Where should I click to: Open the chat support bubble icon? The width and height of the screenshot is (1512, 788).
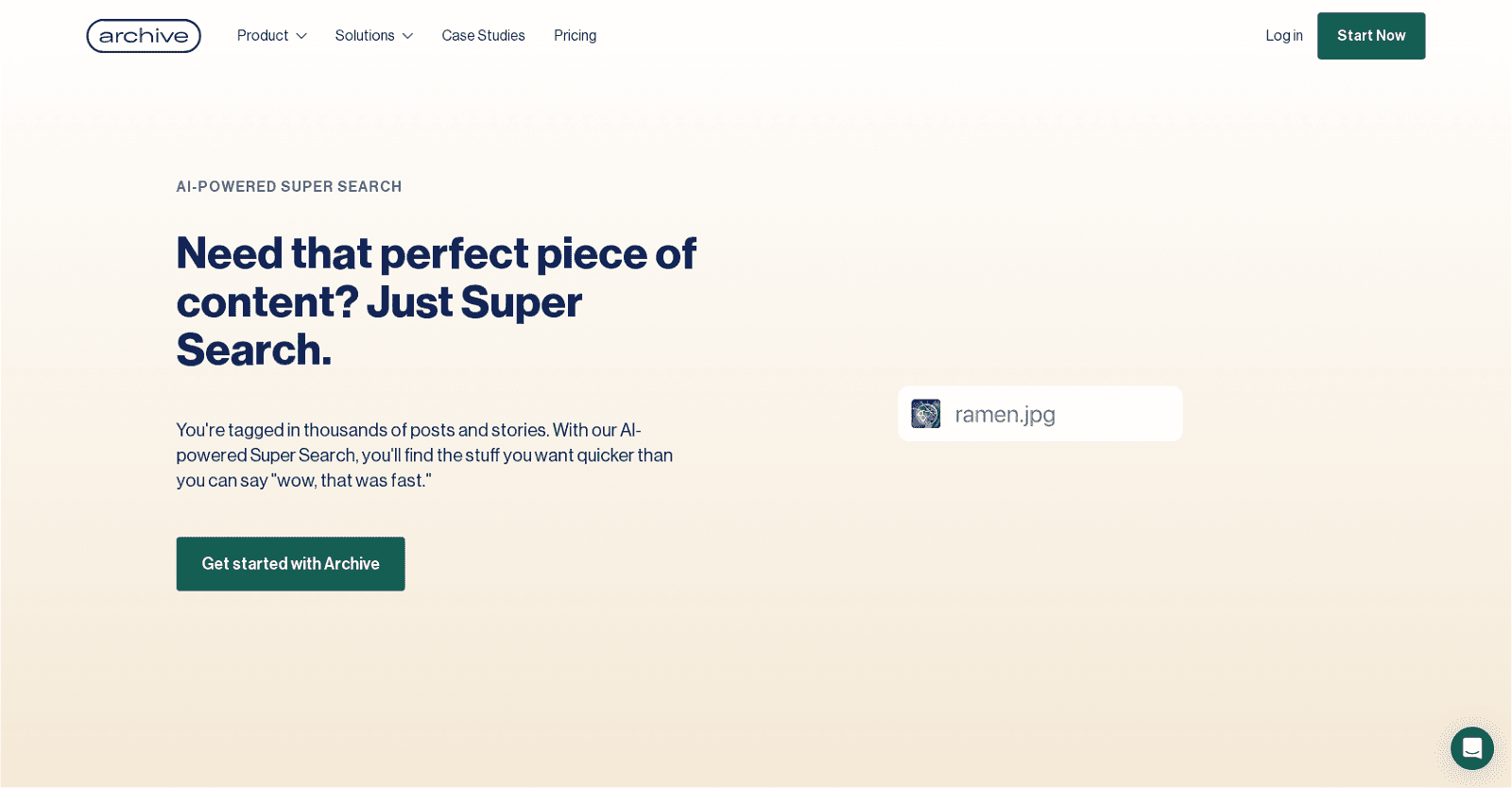click(1471, 748)
